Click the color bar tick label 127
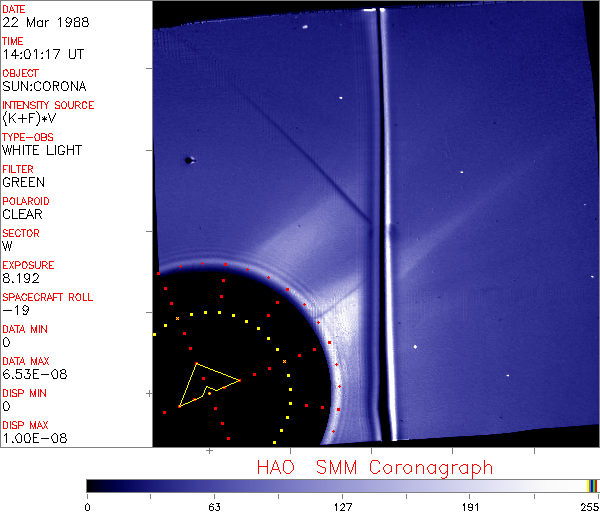The height and width of the screenshot is (512, 600). click(342, 507)
